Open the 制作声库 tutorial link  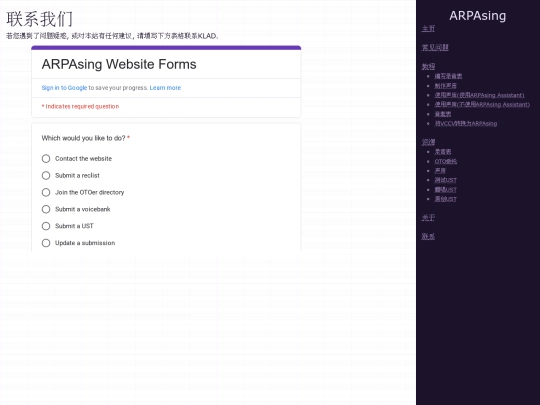click(445, 86)
